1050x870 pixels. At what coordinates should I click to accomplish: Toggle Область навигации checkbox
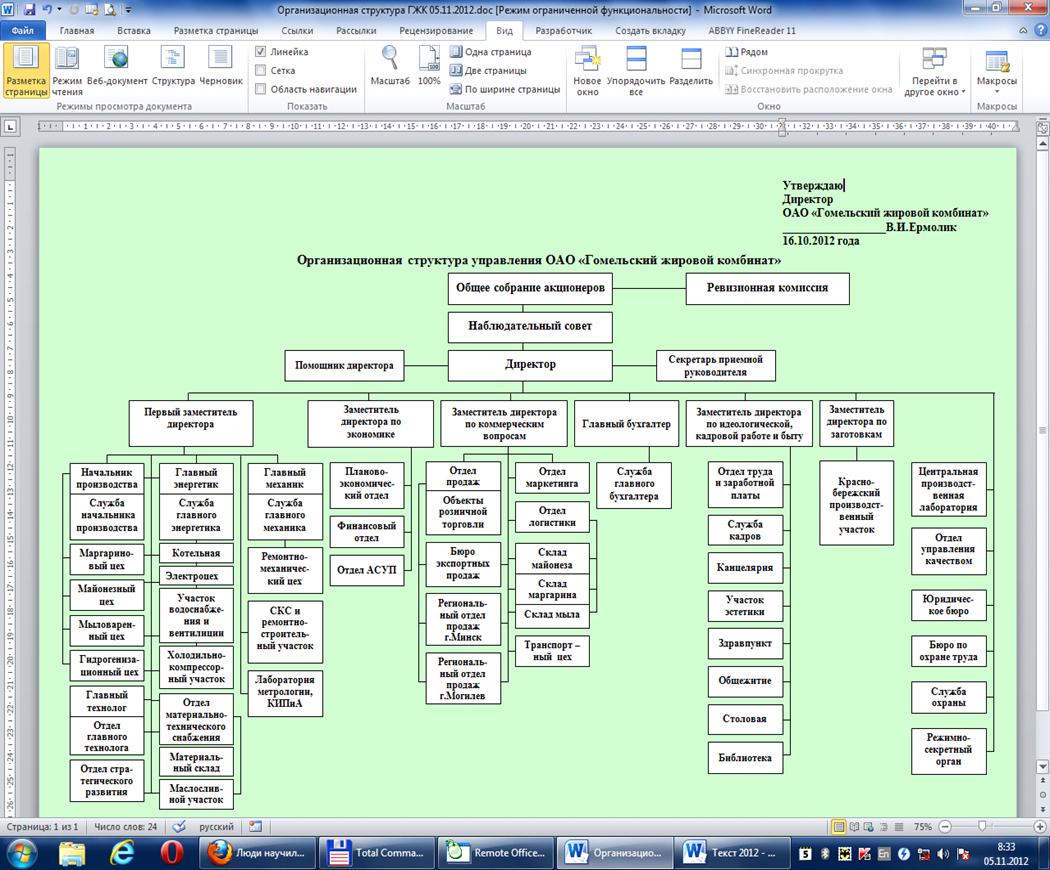pos(261,89)
